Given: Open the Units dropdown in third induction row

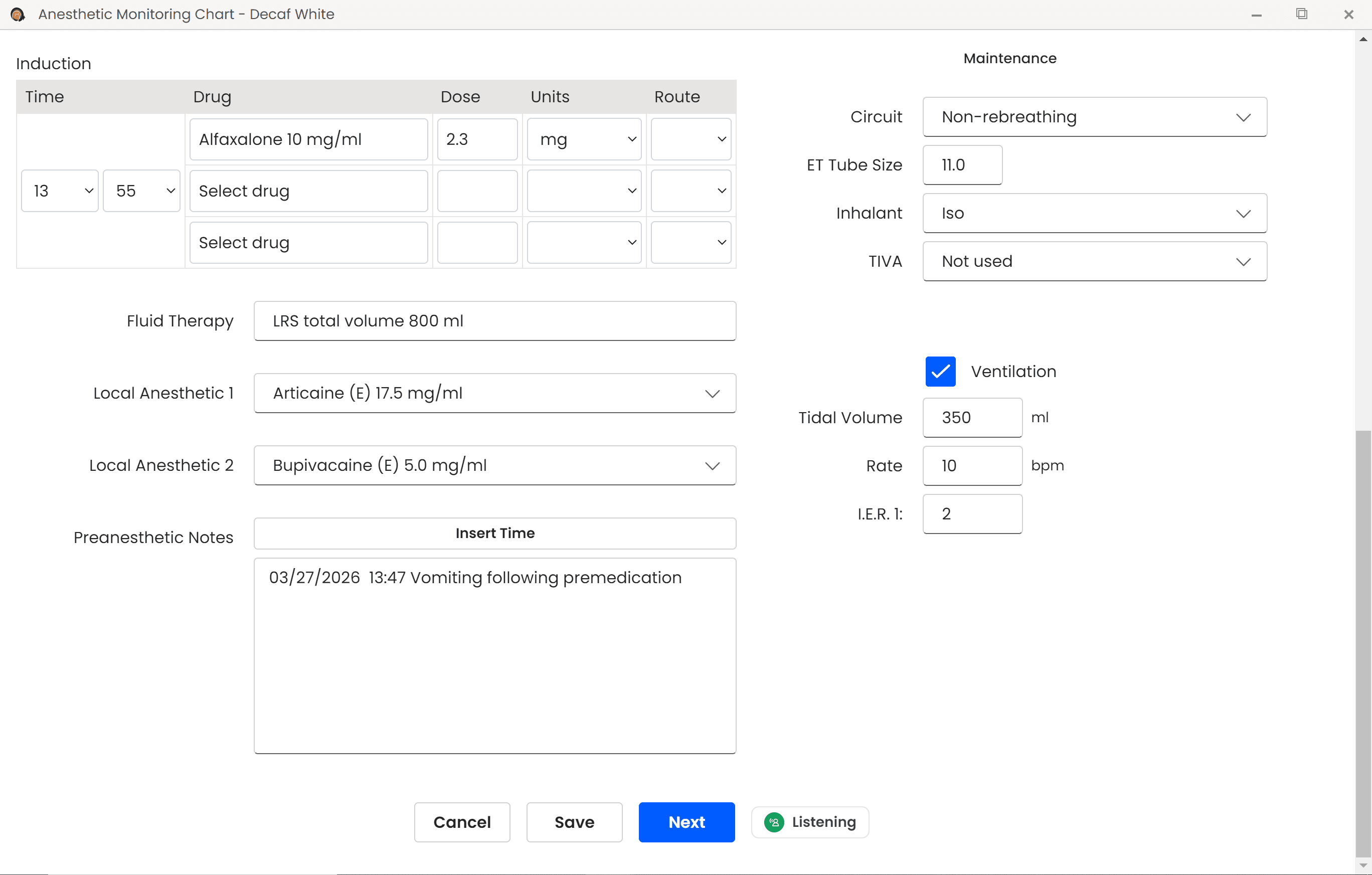Looking at the screenshot, I should [x=584, y=243].
